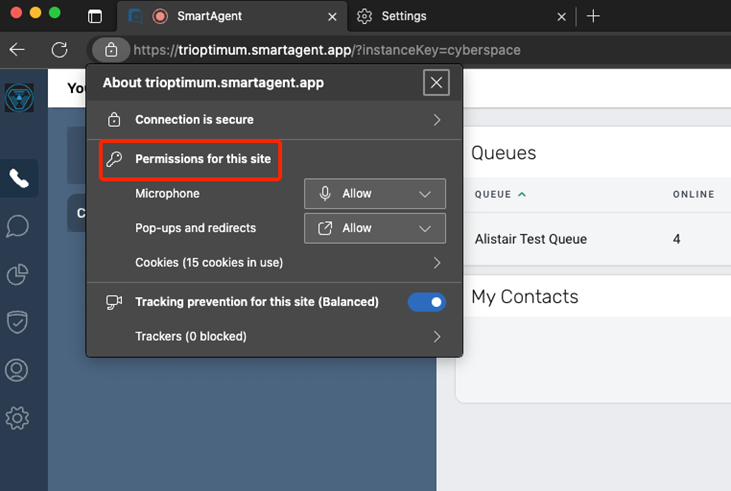Expand Connection is secure details
Image resolution: width=731 pixels, height=491 pixels.
[x=436, y=120]
